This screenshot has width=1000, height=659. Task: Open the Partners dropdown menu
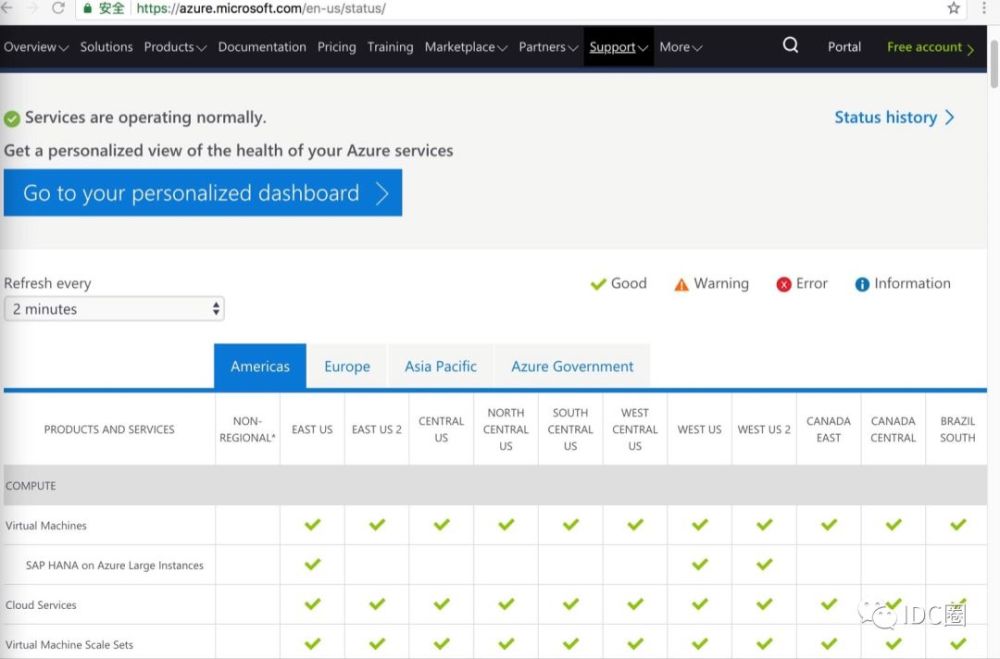click(x=548, y=47)
